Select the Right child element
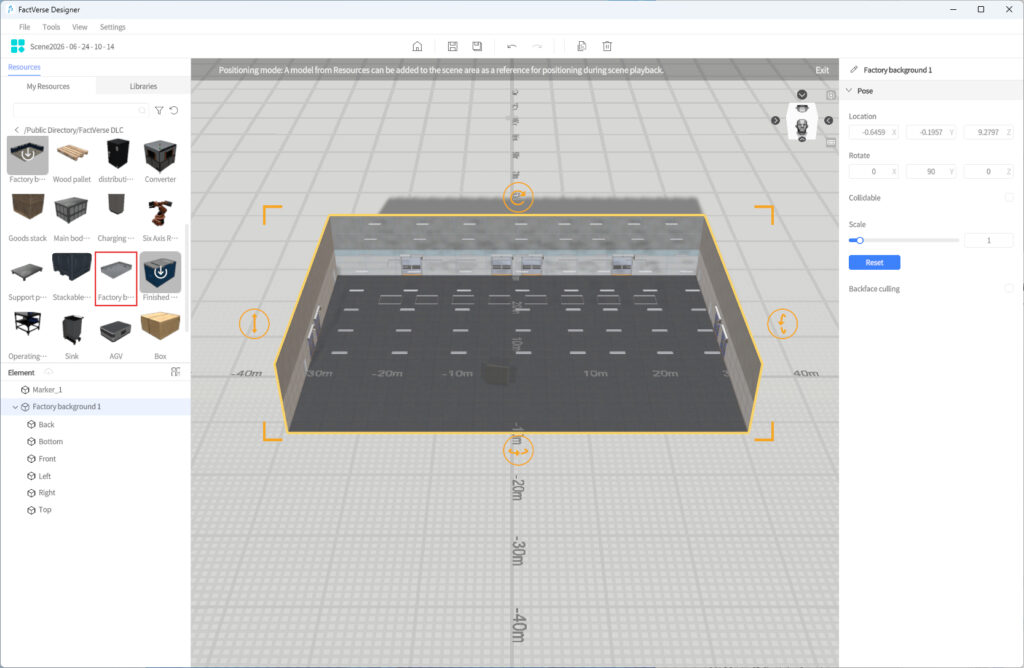Screen dimensions: 1024x668 pyautogui.click(x=46, y=493)
